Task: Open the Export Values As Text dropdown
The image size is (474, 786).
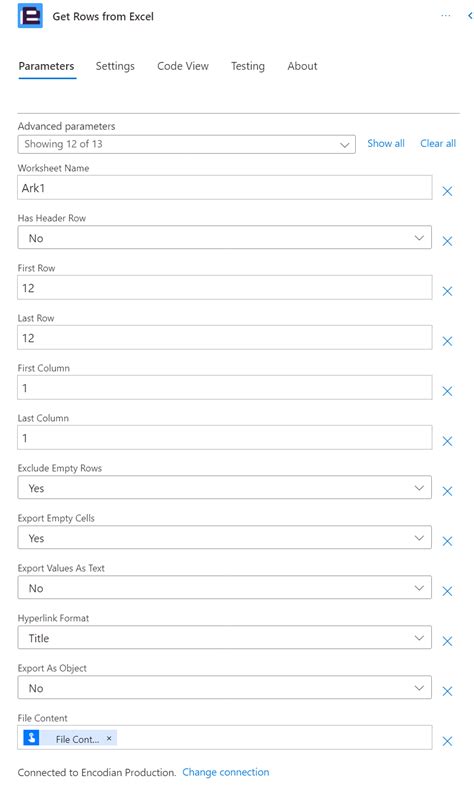Action: click(224, 588)
